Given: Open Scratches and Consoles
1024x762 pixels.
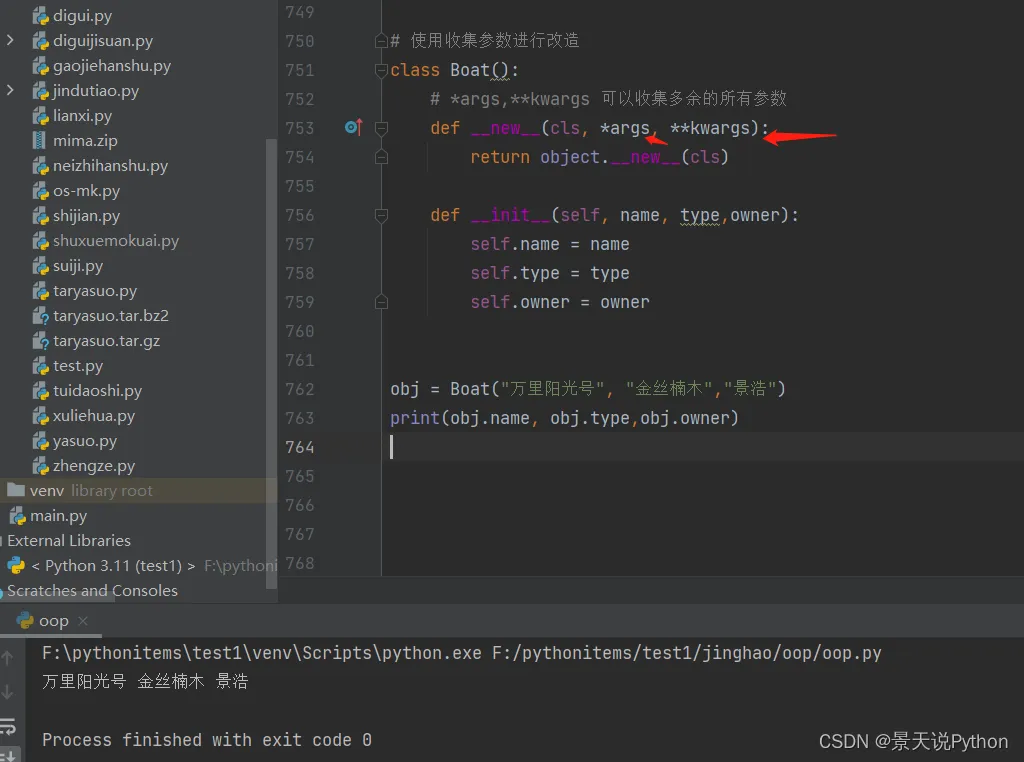Looking at the screenshot, I should [93, 590].
